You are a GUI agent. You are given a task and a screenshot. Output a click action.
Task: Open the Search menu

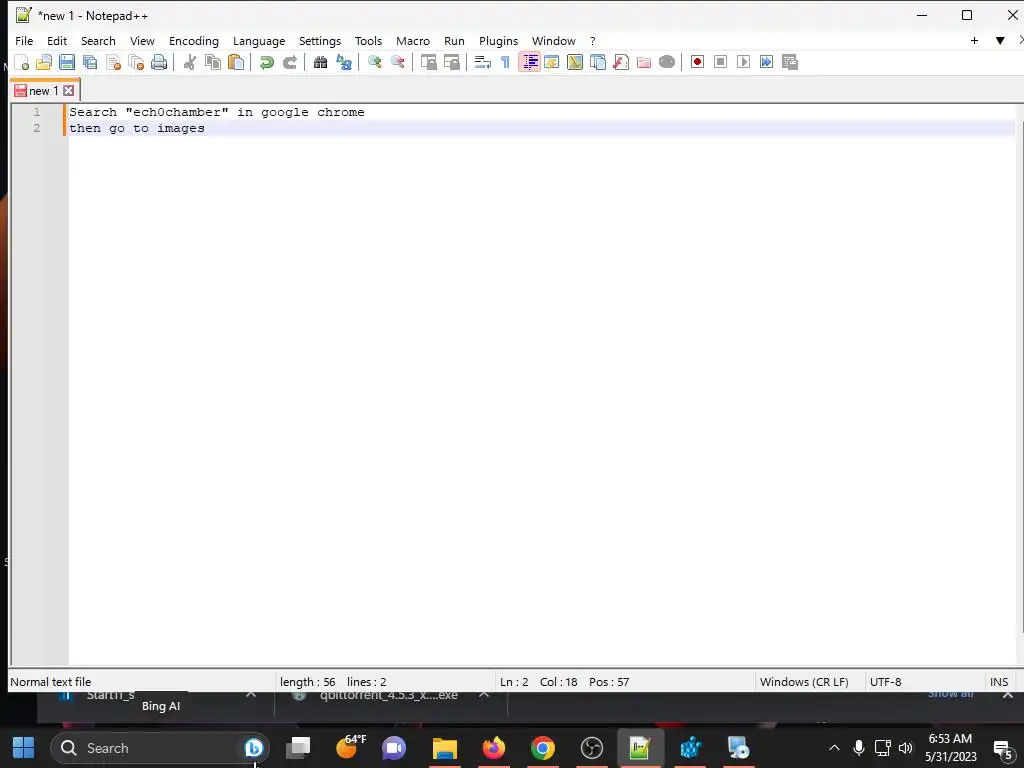pyautogui.click(x=98, y=40)
